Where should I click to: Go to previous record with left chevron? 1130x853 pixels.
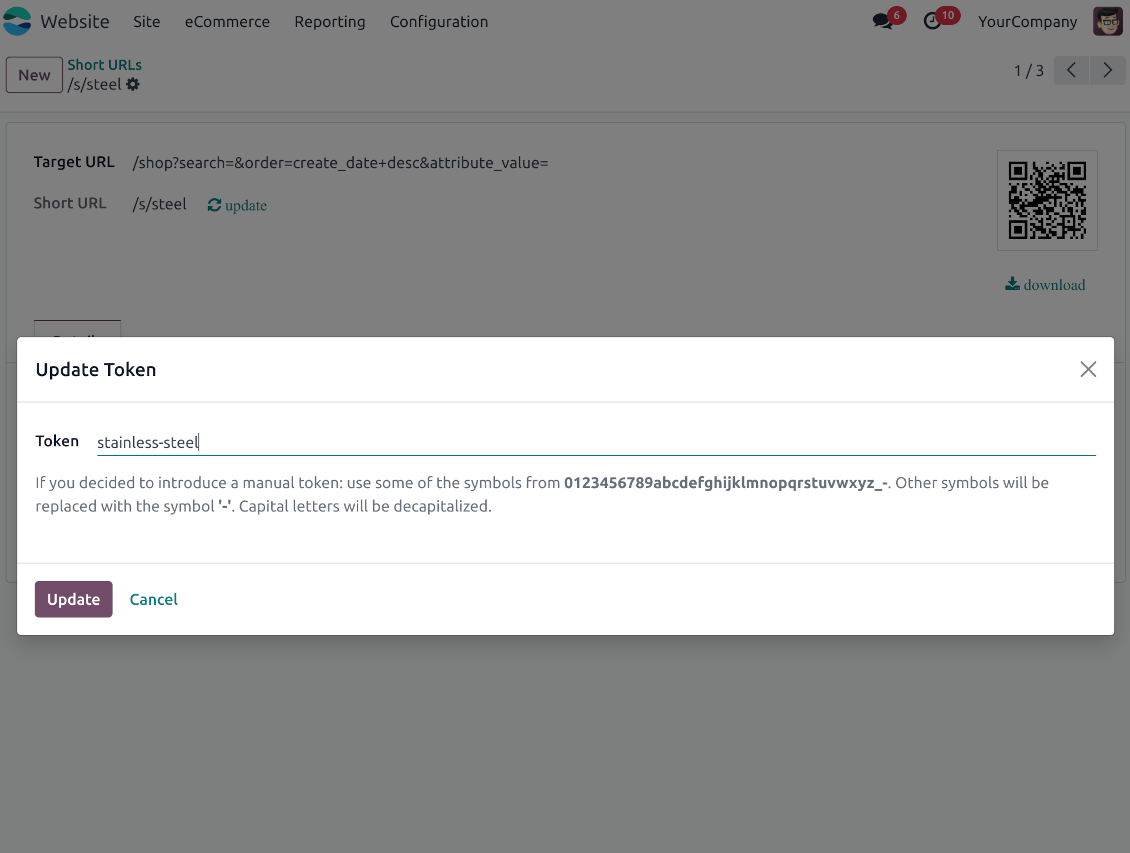point(1071,70)
